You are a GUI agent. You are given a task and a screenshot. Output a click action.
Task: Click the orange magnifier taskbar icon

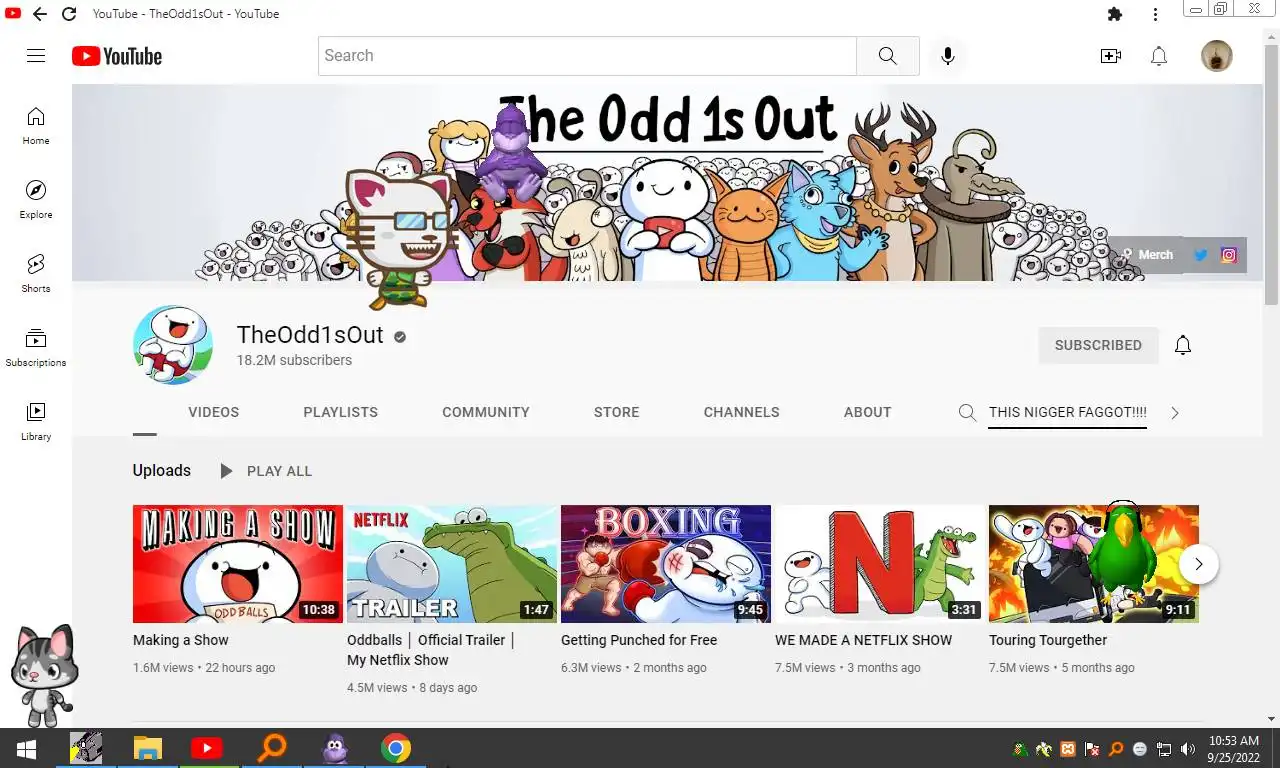[271, 748]
